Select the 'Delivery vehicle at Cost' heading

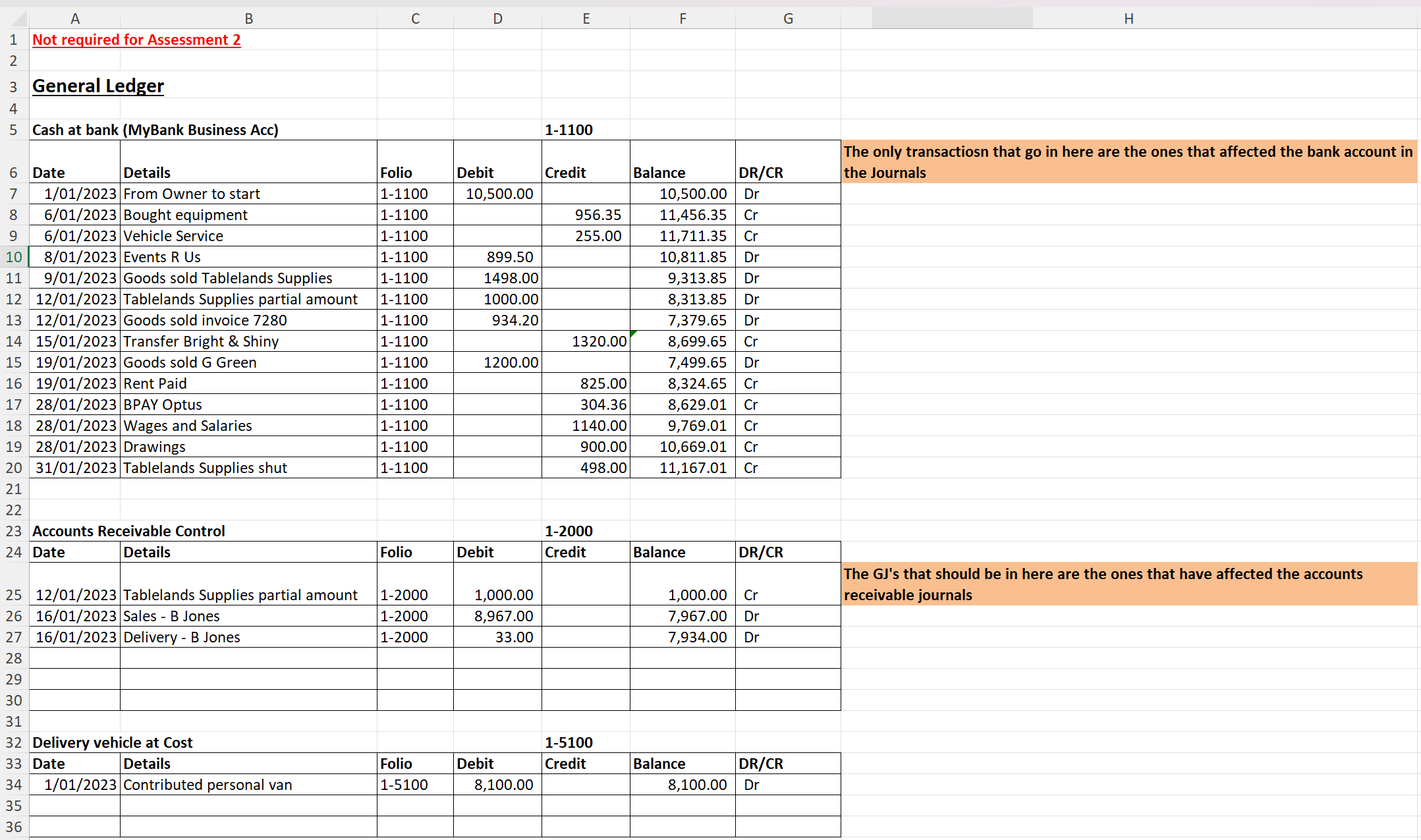[x=113, y=742]
